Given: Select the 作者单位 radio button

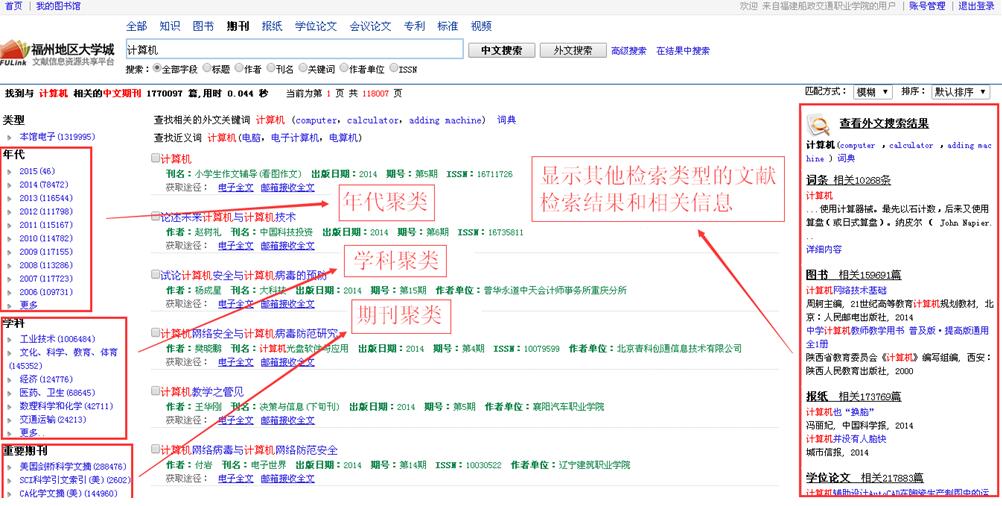Looking at the screenshot, I should click(x=345, y=69).
